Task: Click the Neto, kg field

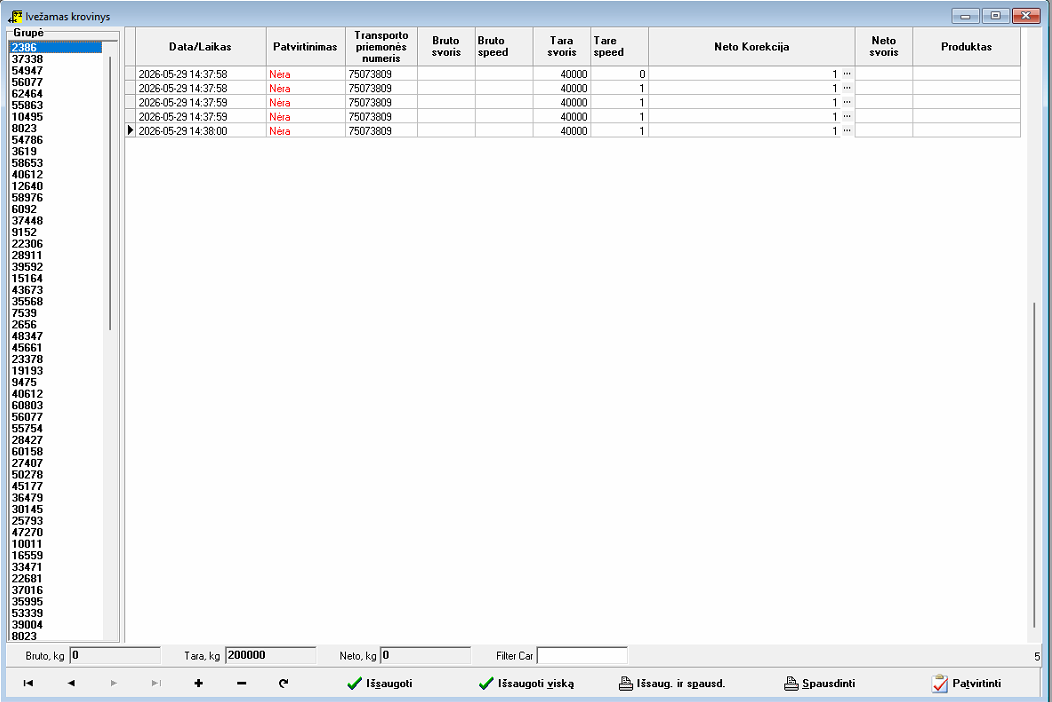Action: [x=425, y=656]
